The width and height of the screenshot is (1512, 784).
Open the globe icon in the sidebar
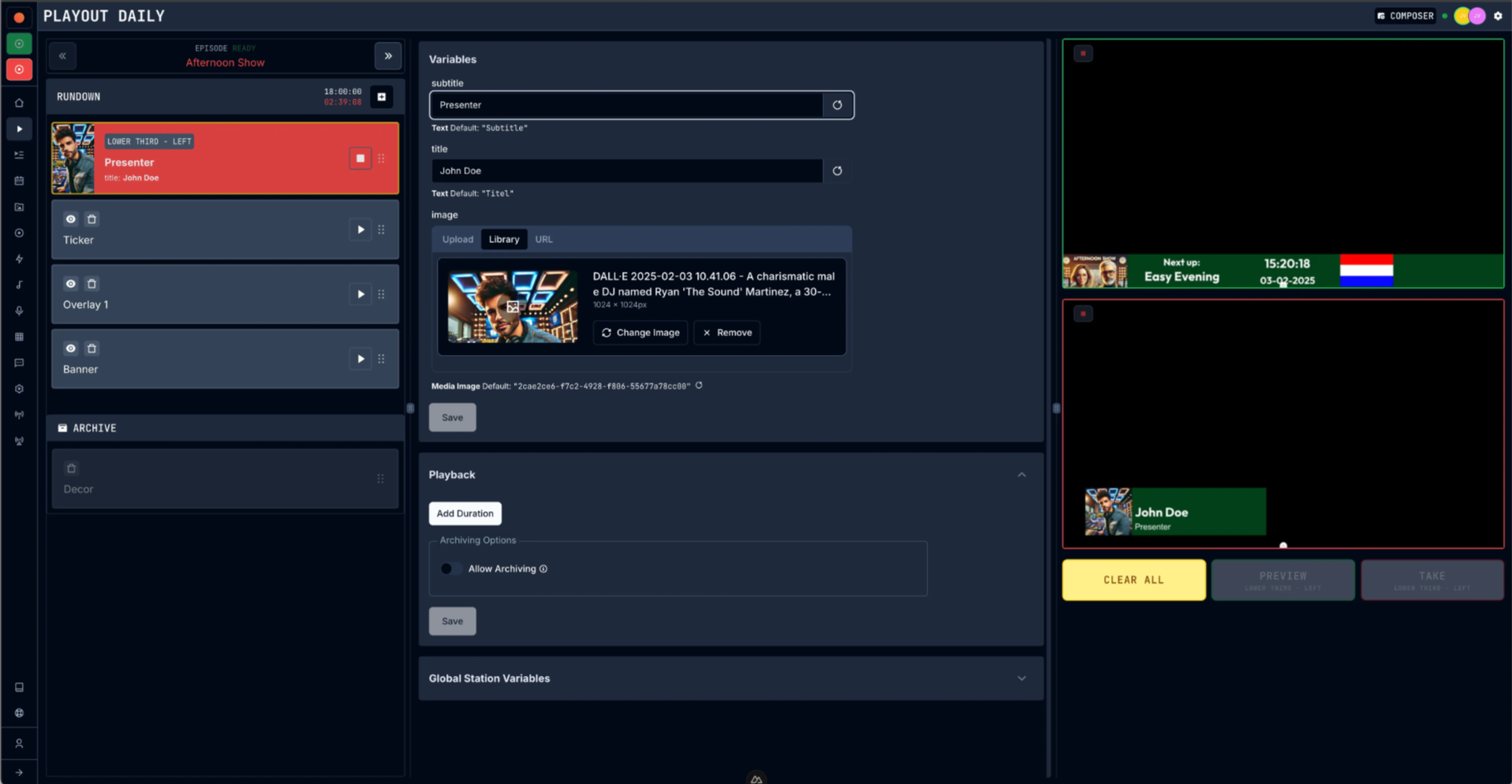tap(20, 713)
